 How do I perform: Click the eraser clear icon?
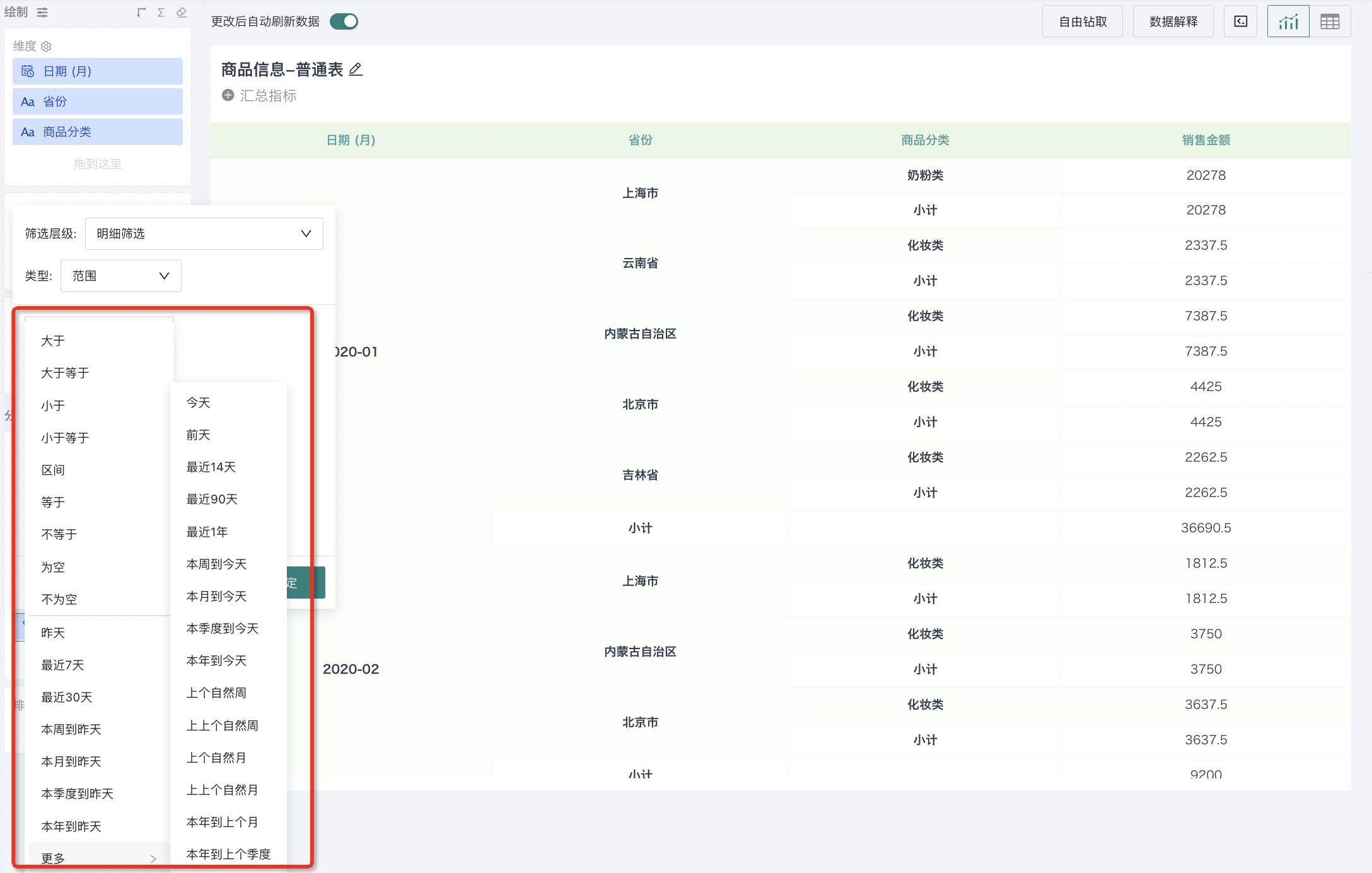182,12
